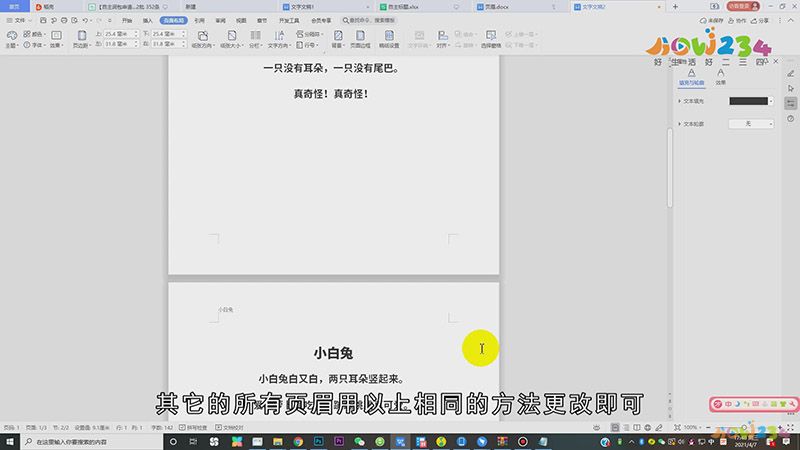The height and width of the screenshot is (450, 800).
Task: Click the 稿纸设置 manuscript paper button
Action: [x=389, y=39]
